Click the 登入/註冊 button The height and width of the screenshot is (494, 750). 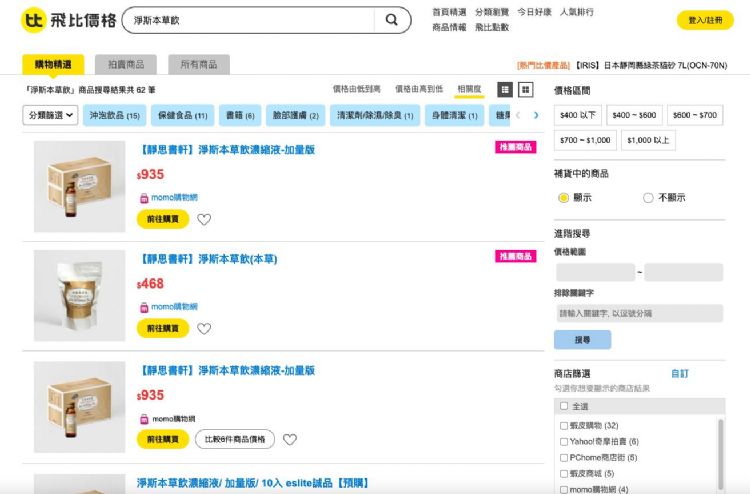coord(705,20)
